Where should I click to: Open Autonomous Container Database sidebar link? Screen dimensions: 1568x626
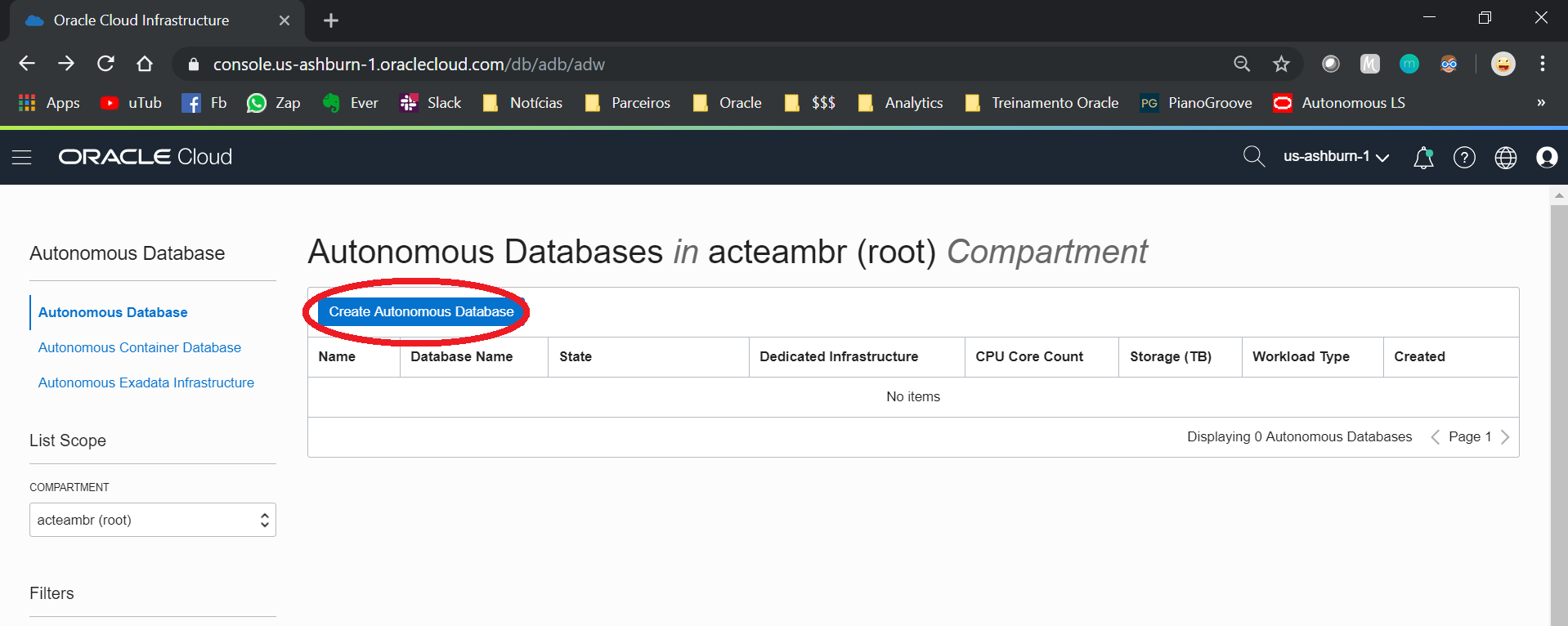pyautogui.click(x=140, y=347)
